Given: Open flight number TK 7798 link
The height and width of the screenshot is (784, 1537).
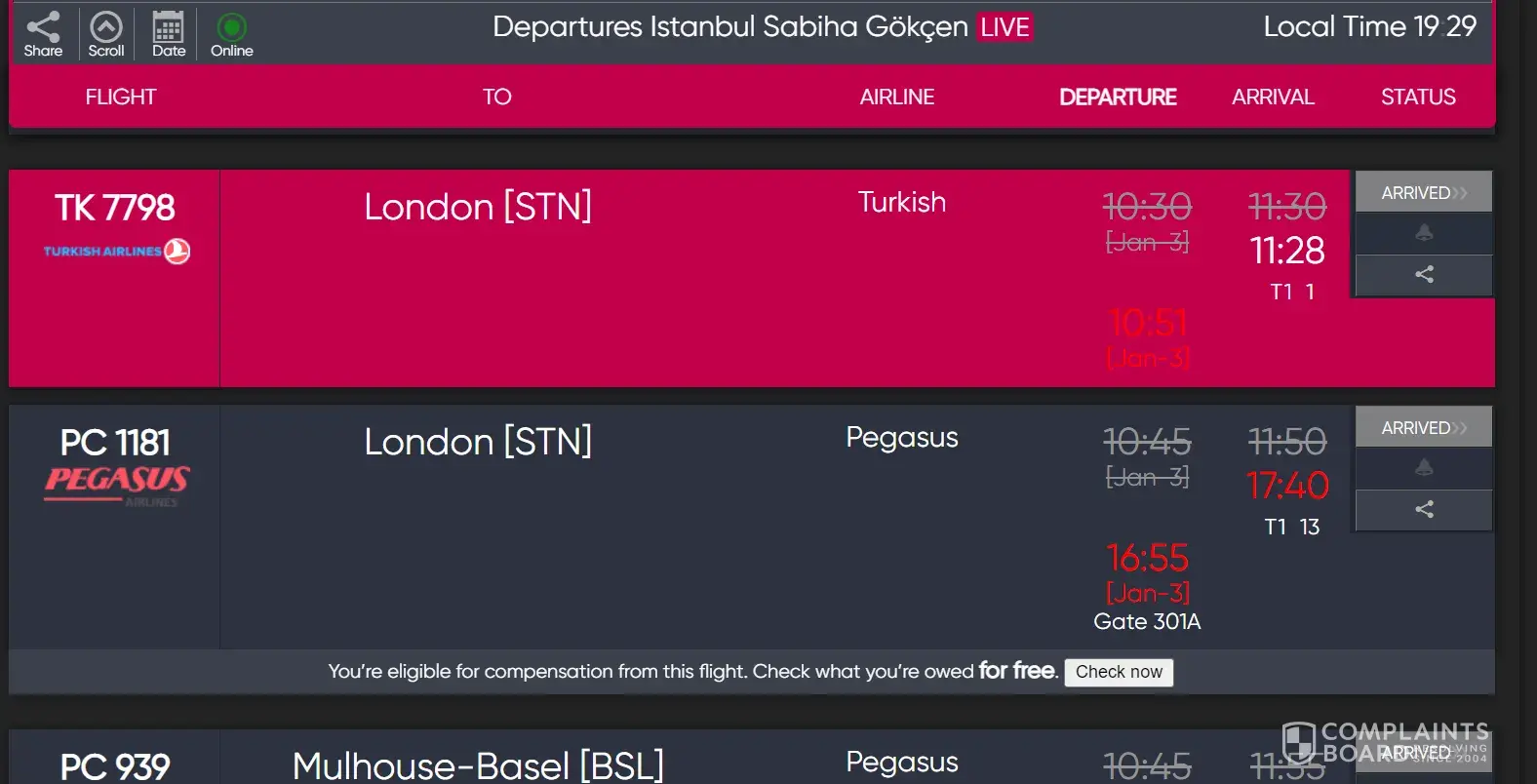Looking at the screenshot, I should point(115,208).
